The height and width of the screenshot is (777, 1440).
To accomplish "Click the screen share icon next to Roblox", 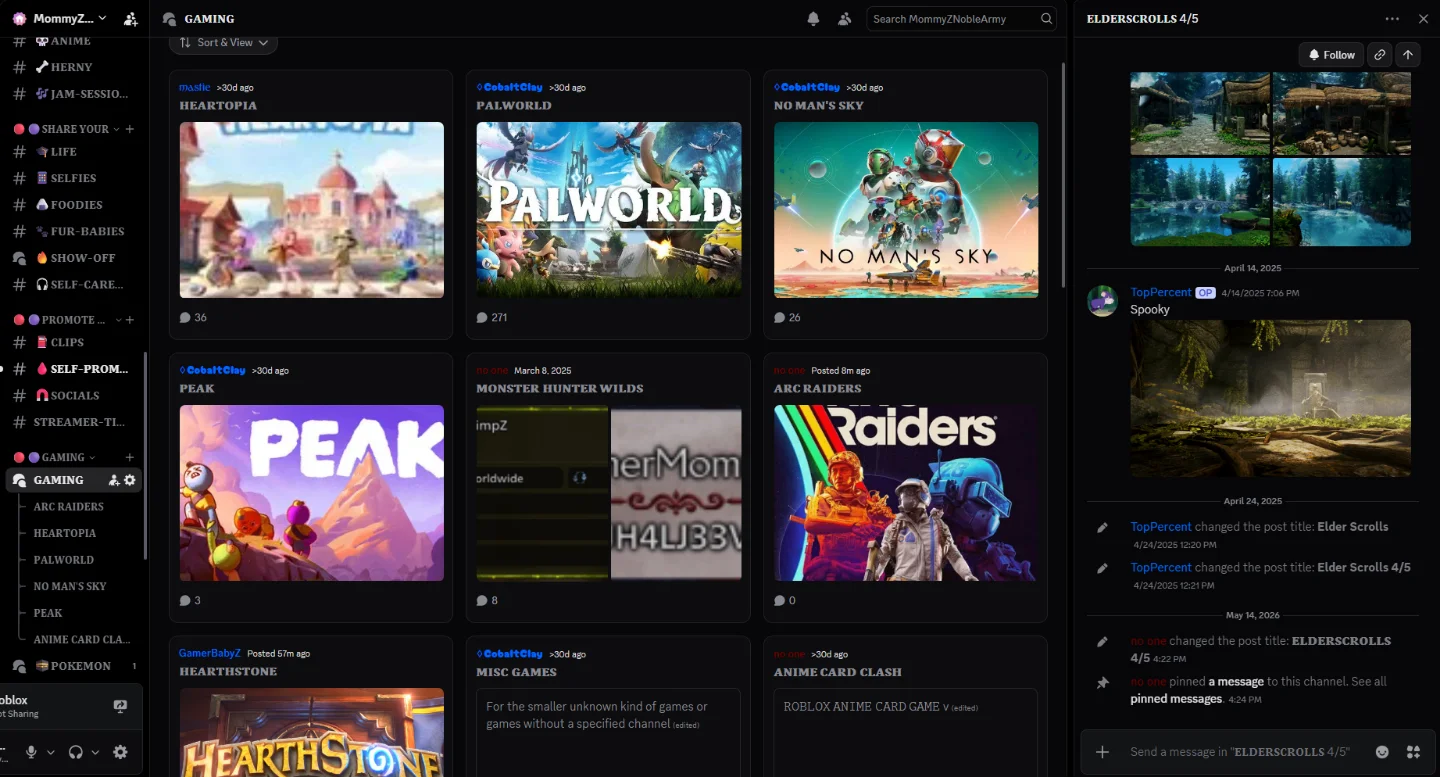I will click(121, 707).
